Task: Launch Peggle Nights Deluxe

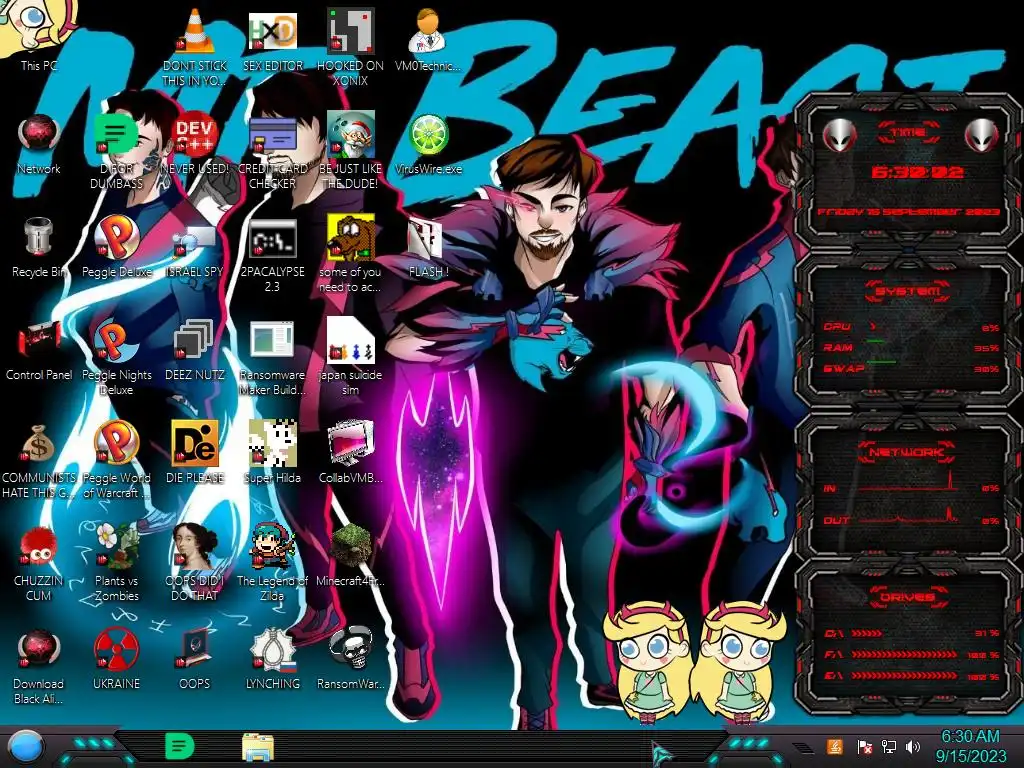Action: coord(116,340)
